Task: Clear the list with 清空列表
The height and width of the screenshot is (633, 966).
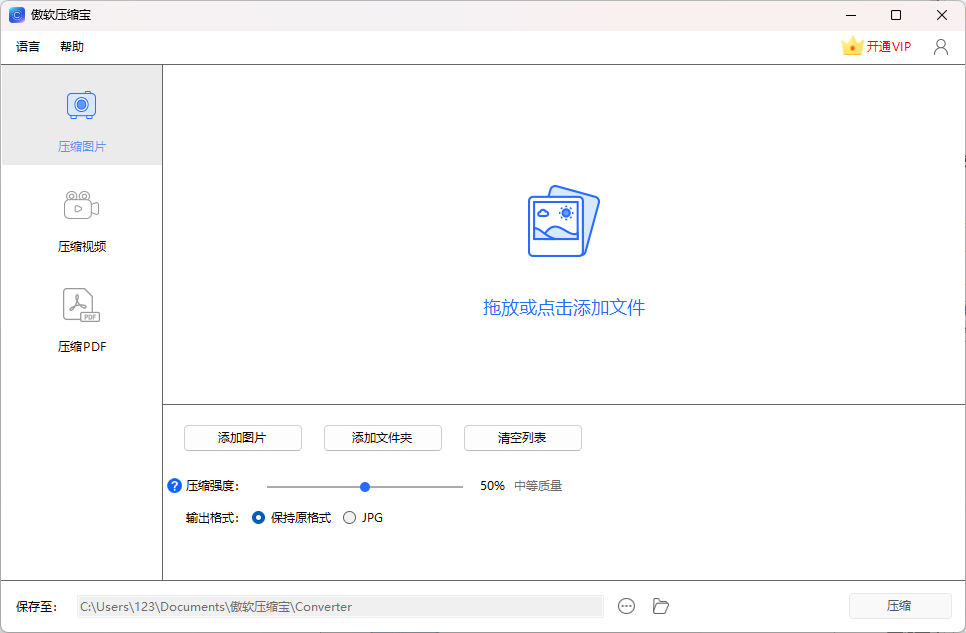Action: pos(522,438)
